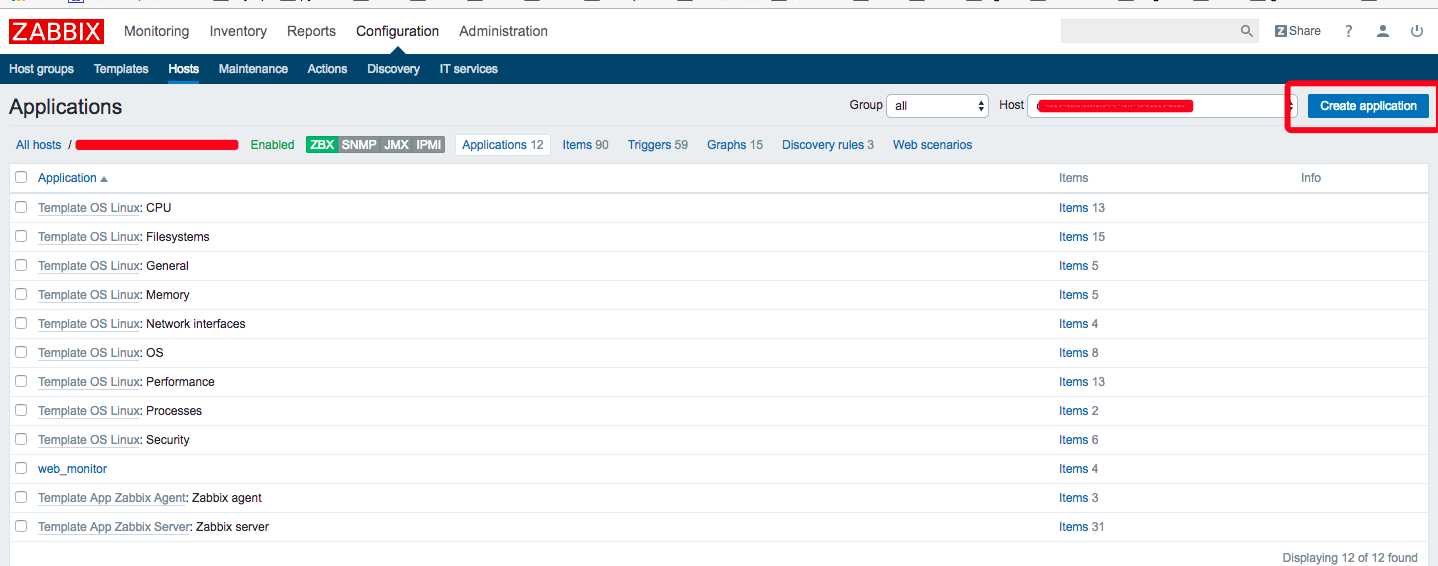Click the Create application button
This screenshot has height=566, width=1438.
(x=1368, y=105)
